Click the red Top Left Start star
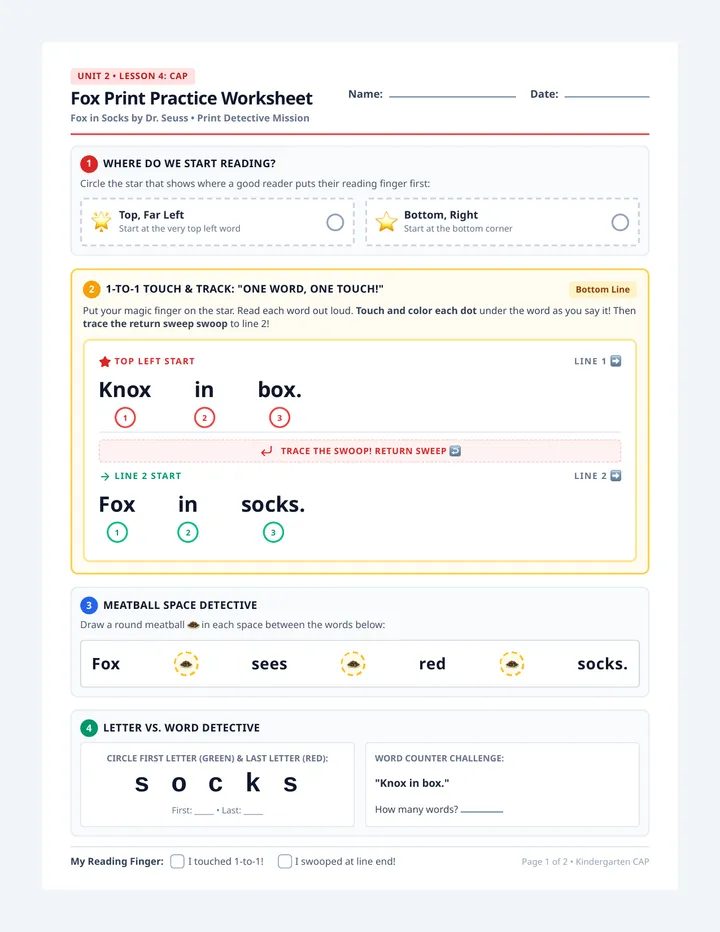Image resolution: width=720 pixels, height=932 pixels. pyautogui.click(x=105, y=361)
